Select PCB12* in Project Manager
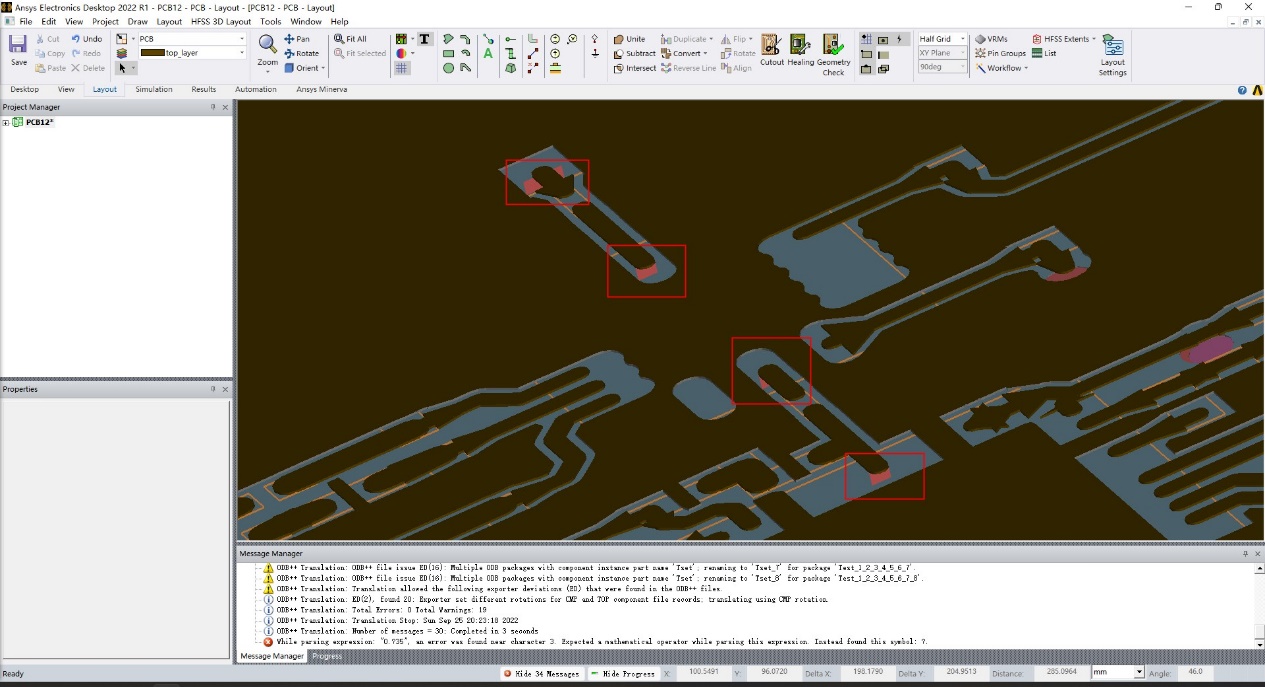The height and width of the screenshot is (687, 1265). pos(39,123)
